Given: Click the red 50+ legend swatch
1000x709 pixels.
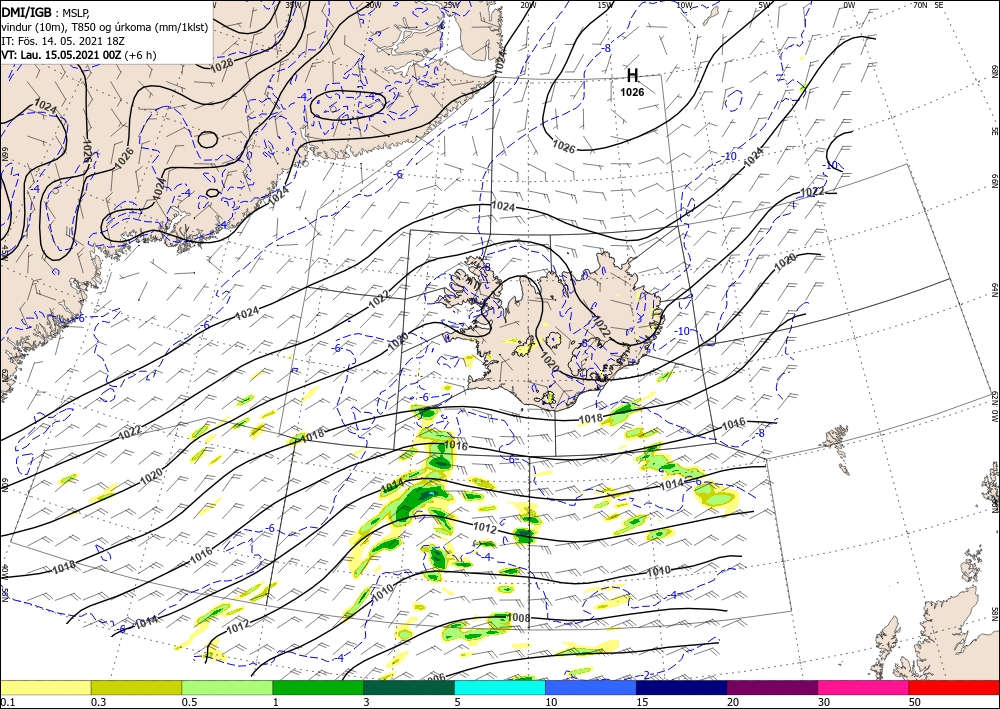Looking at the screenshot, I should [954, 687].
